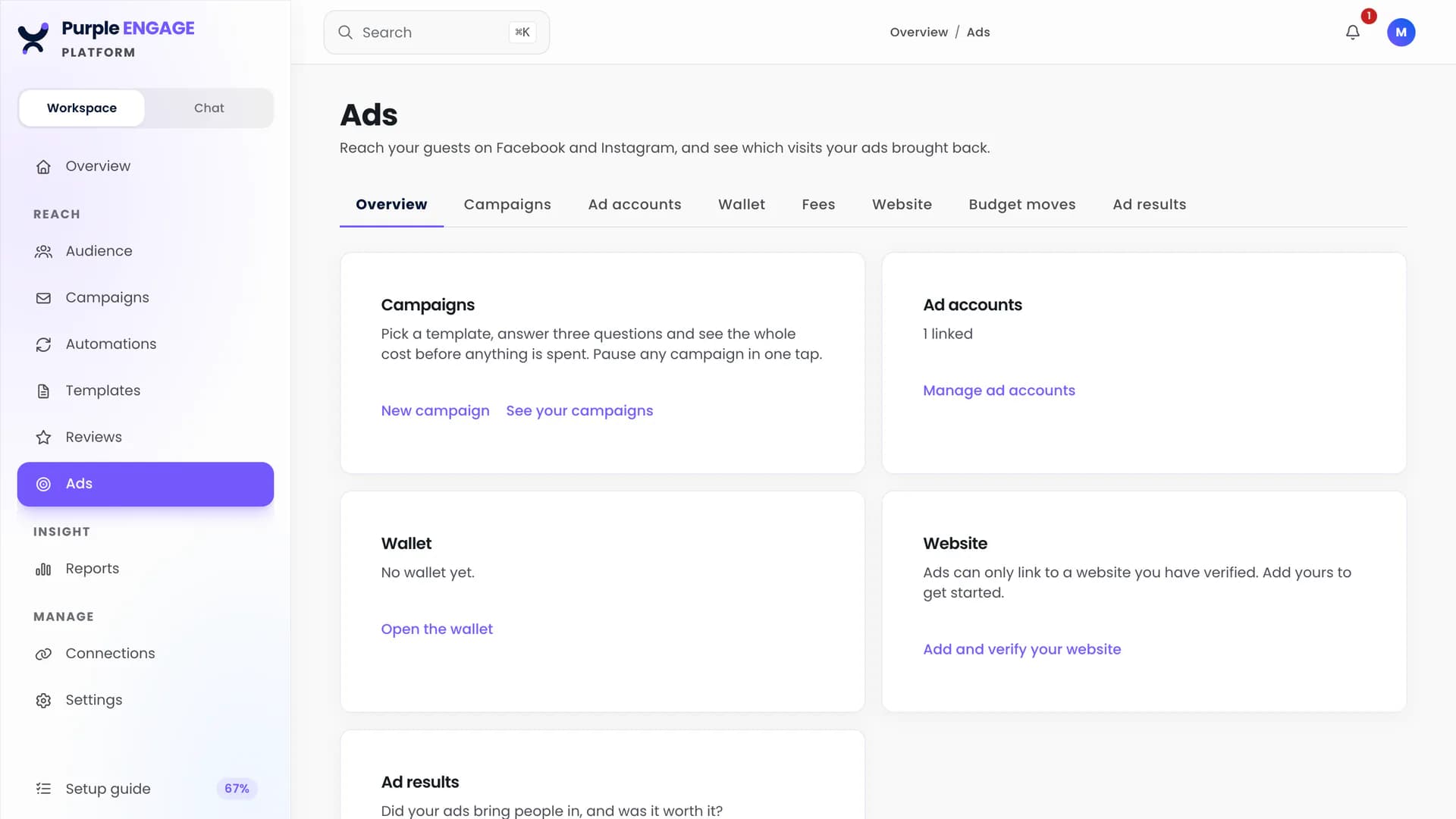Open the user avatar M menu

[x=1401, y=33]
